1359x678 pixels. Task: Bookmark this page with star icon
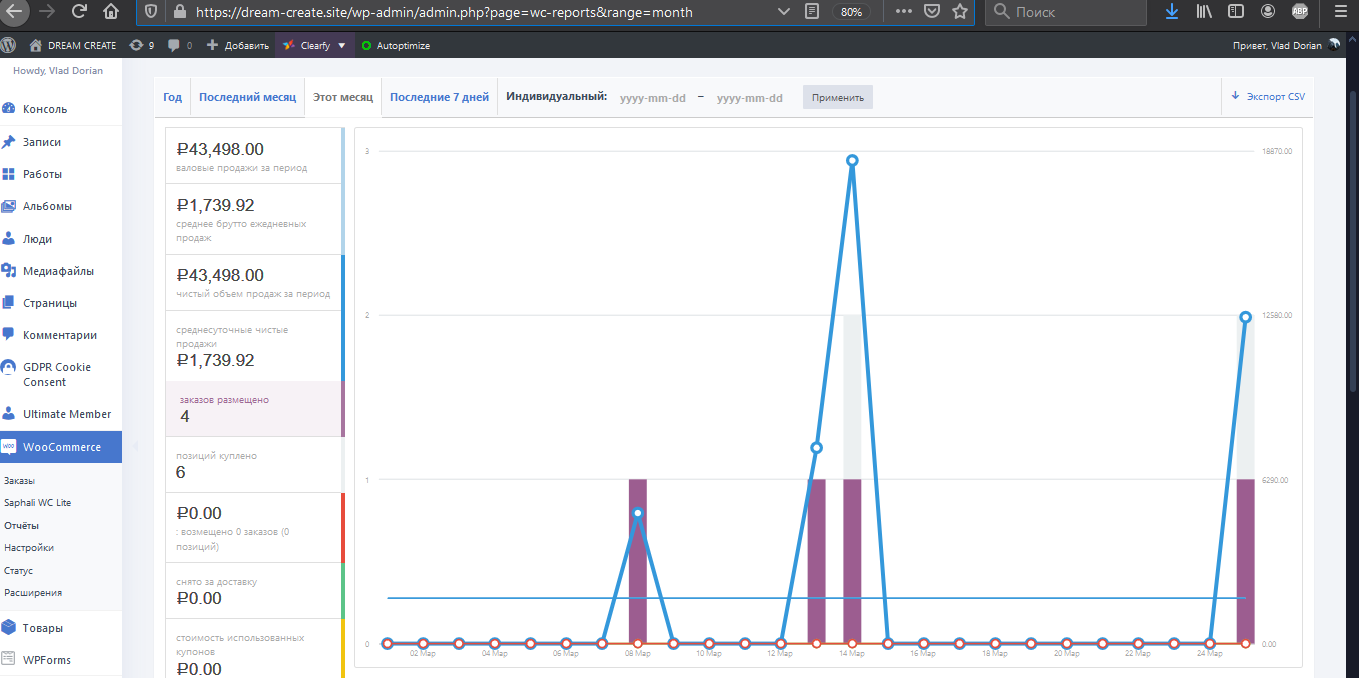(960, 12)
